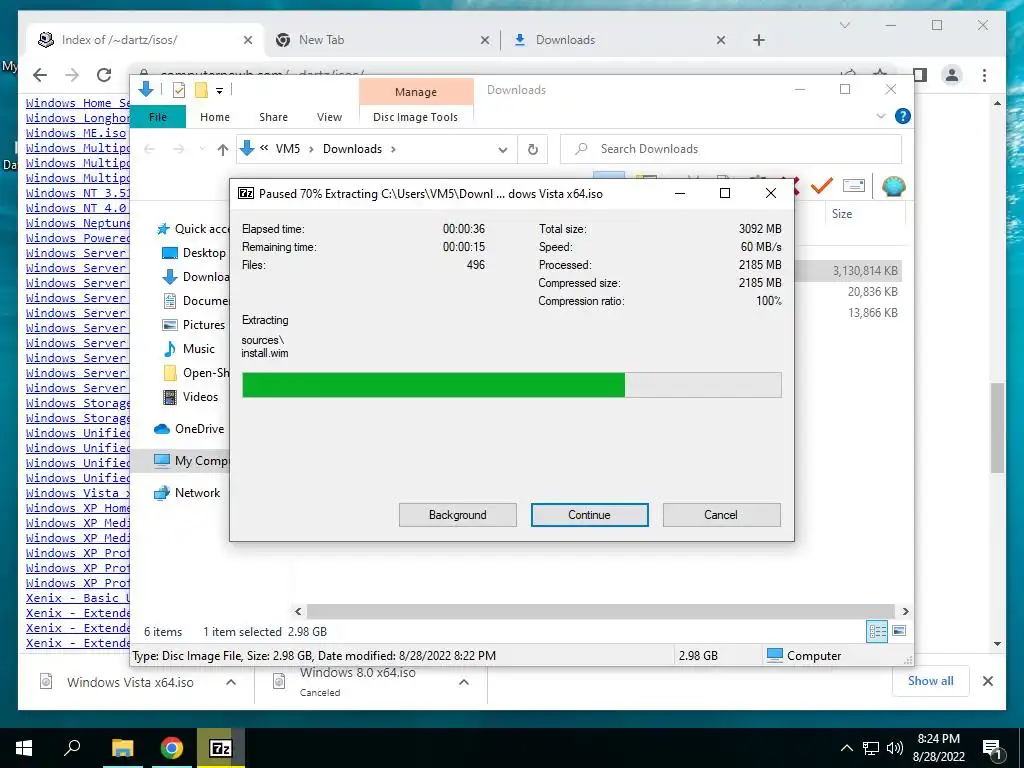Image resolution: width=1024 pixels, height=768 pixels.
Task: Collapse the Explorer ribbon with the chevron
Action: [880, 116]
